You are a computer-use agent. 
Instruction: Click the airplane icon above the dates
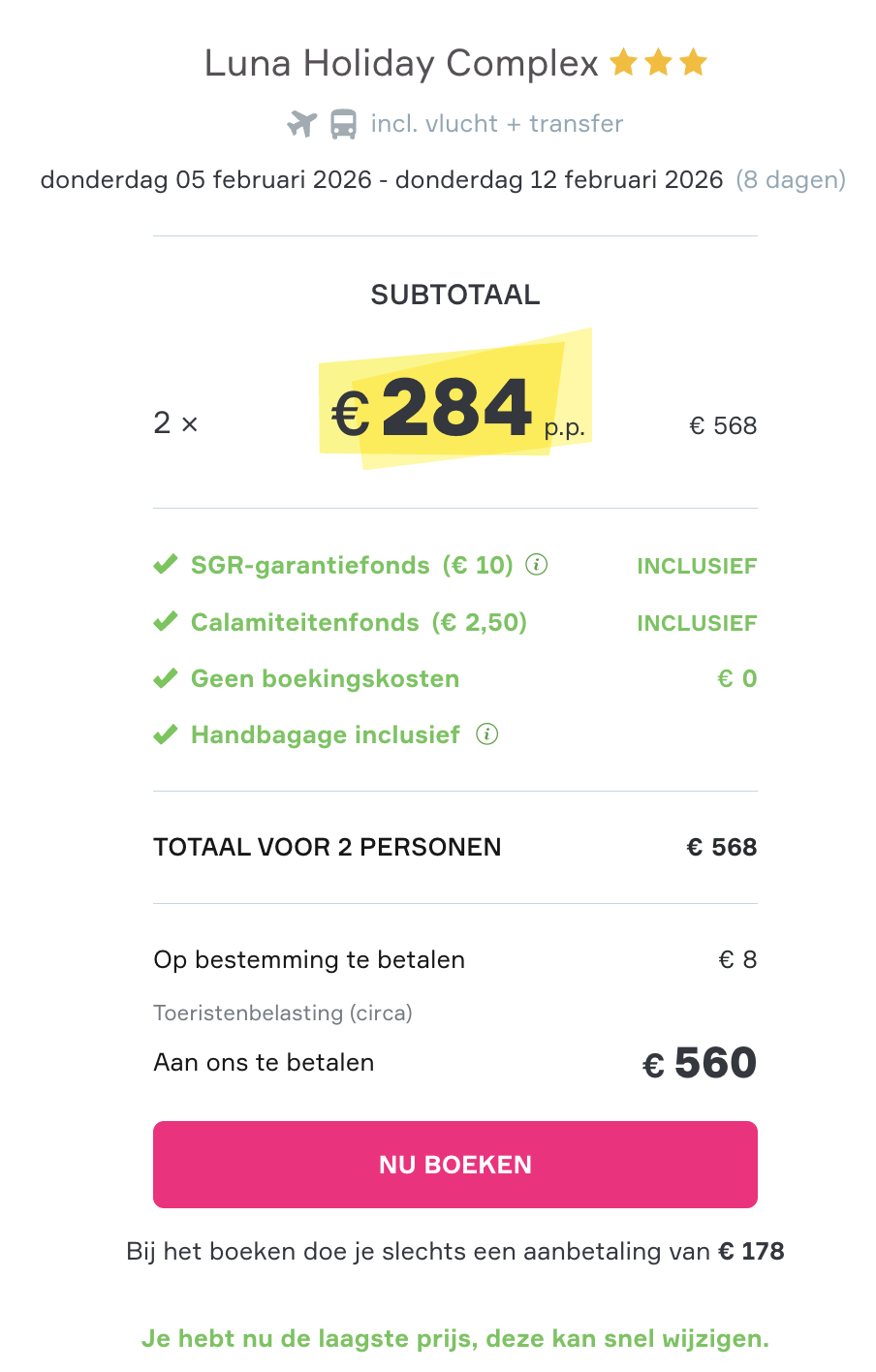(300, 124)
